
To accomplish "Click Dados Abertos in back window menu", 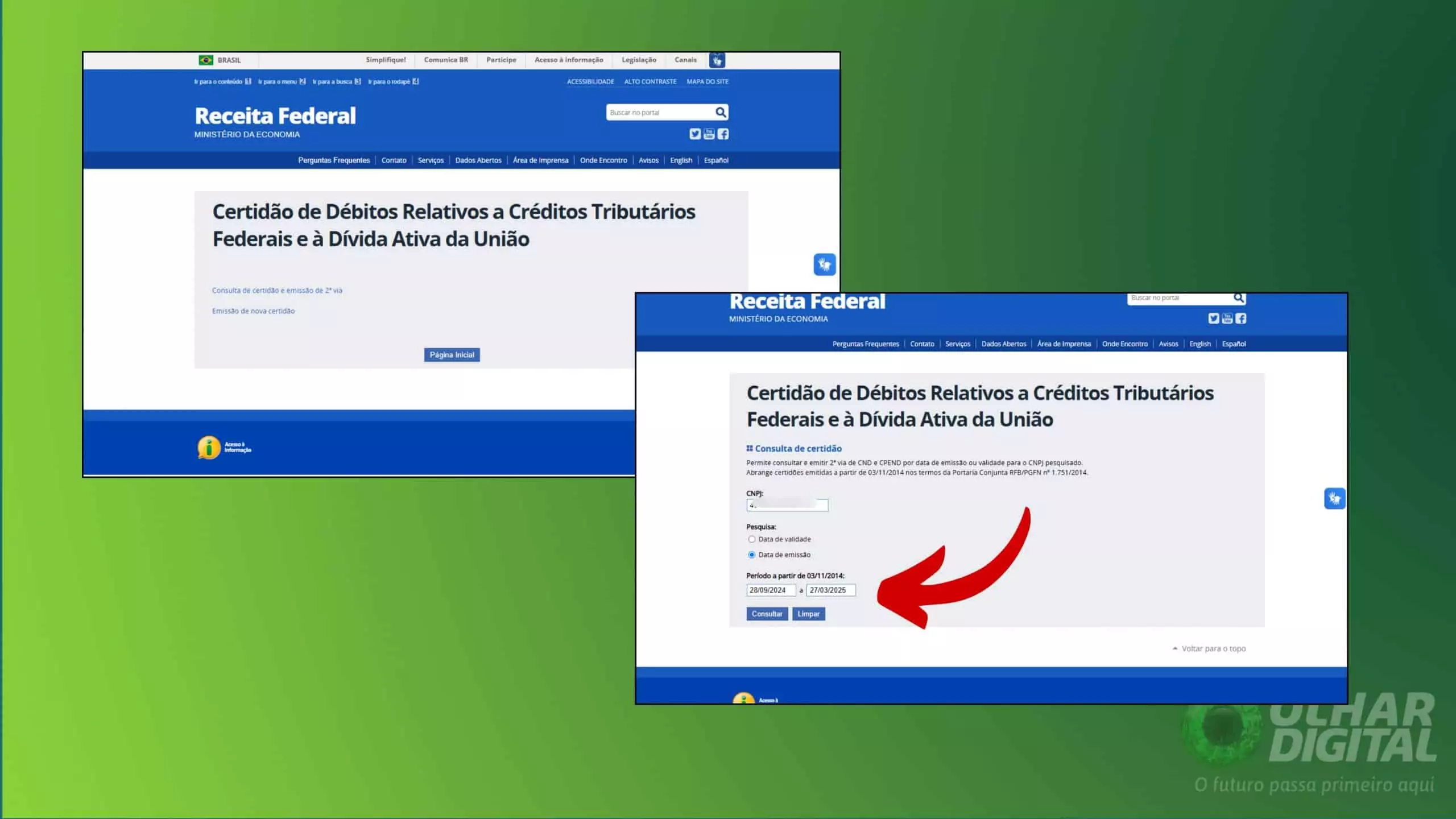I will point(478,160).
